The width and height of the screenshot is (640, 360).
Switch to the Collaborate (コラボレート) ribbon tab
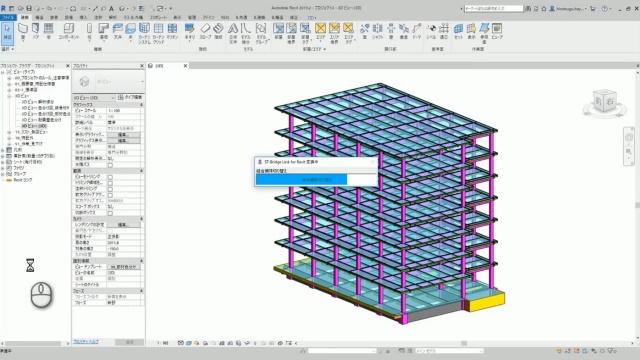click(158, 18)
